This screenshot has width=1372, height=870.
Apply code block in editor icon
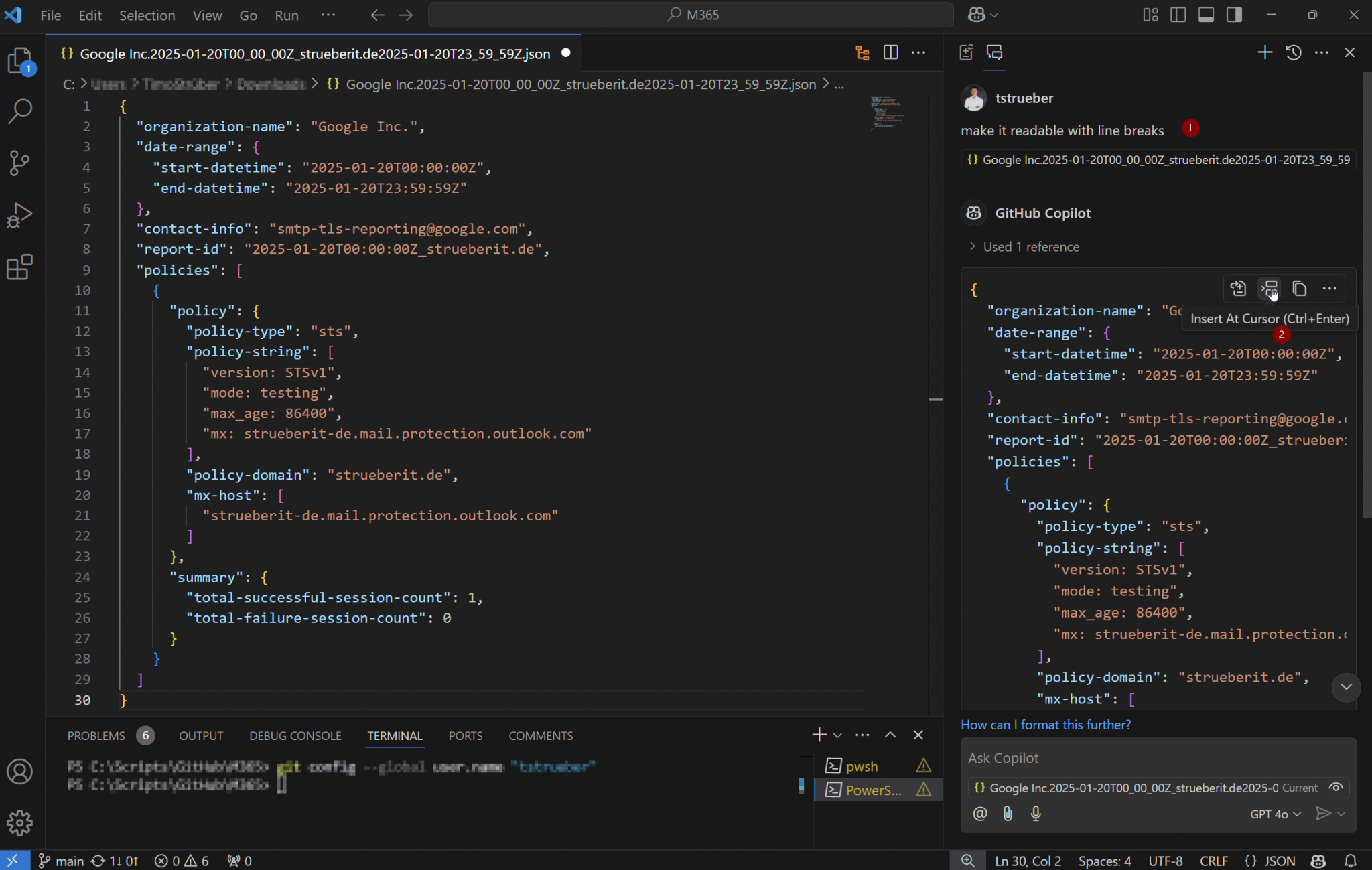coord(1238,289)
